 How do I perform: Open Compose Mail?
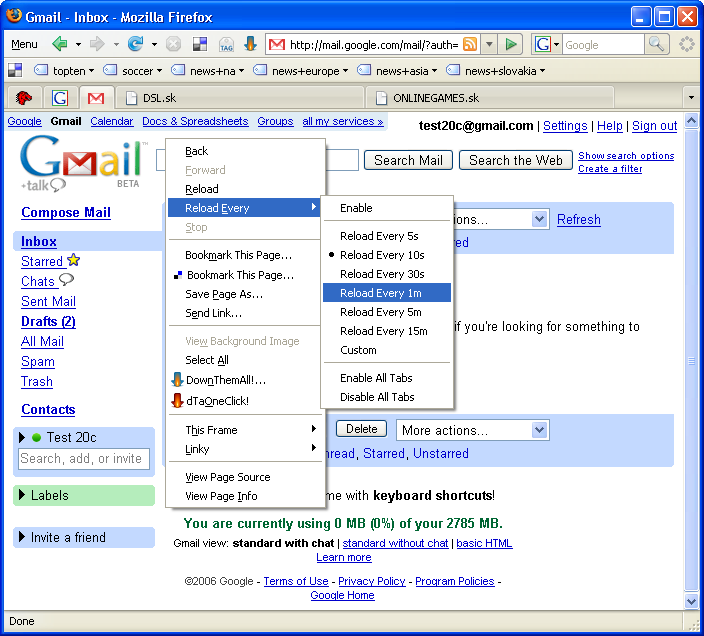(66, 212)
